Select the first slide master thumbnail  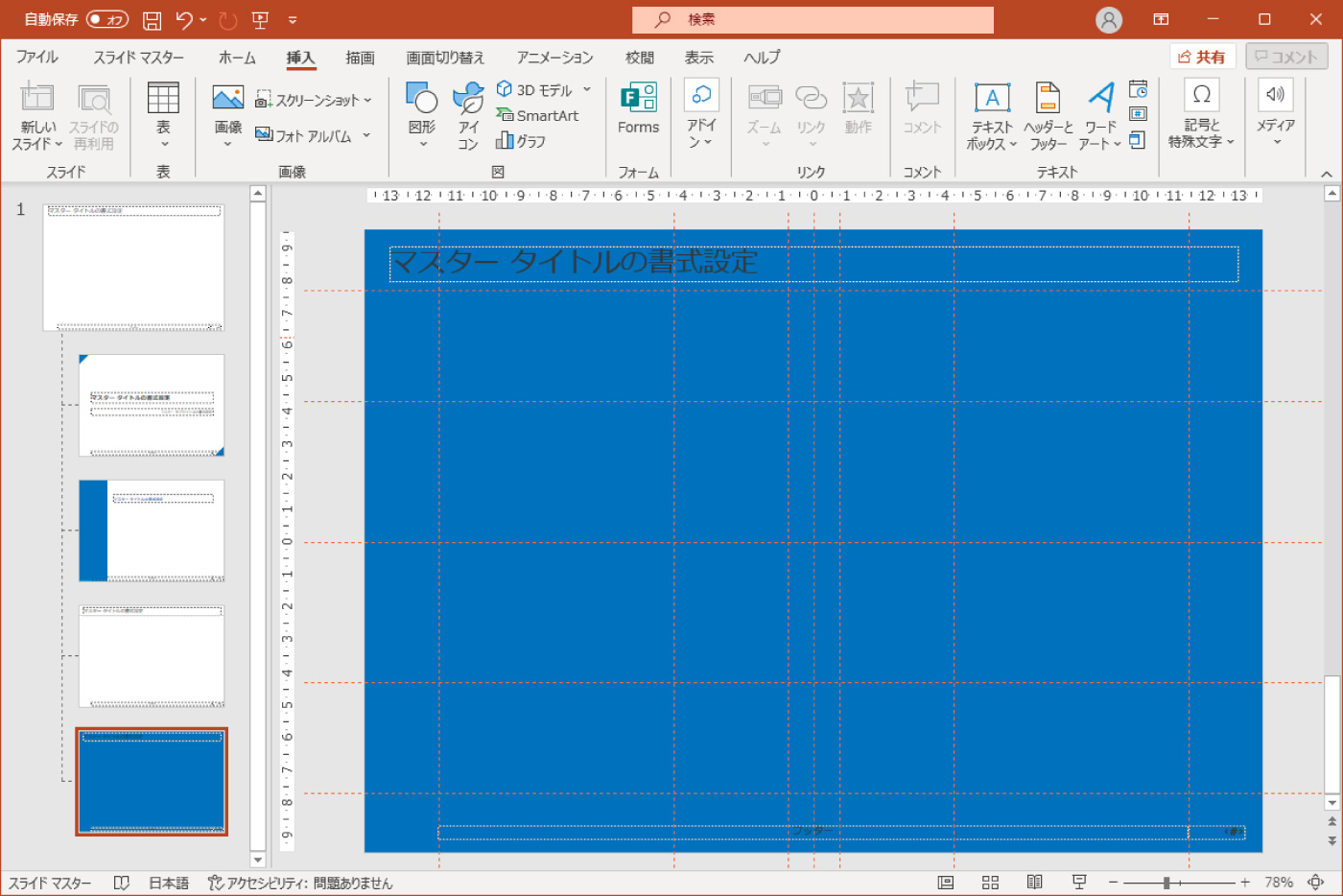[133, 267]
